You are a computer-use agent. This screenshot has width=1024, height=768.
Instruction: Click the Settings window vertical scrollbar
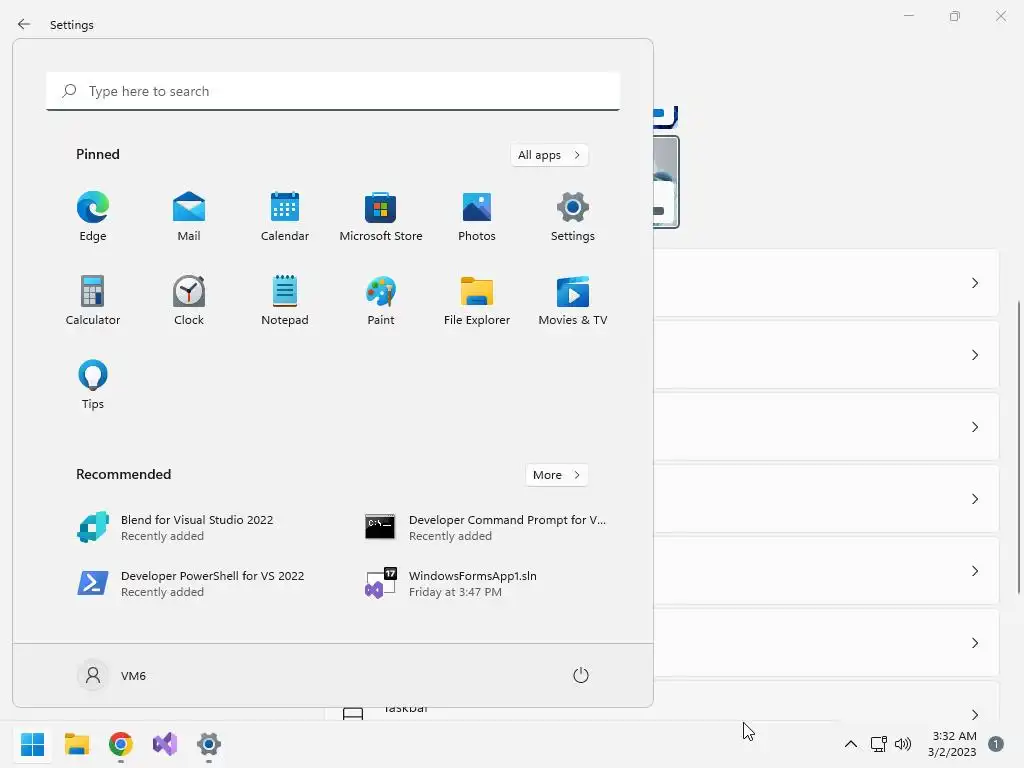click(x=1019, y=447)
